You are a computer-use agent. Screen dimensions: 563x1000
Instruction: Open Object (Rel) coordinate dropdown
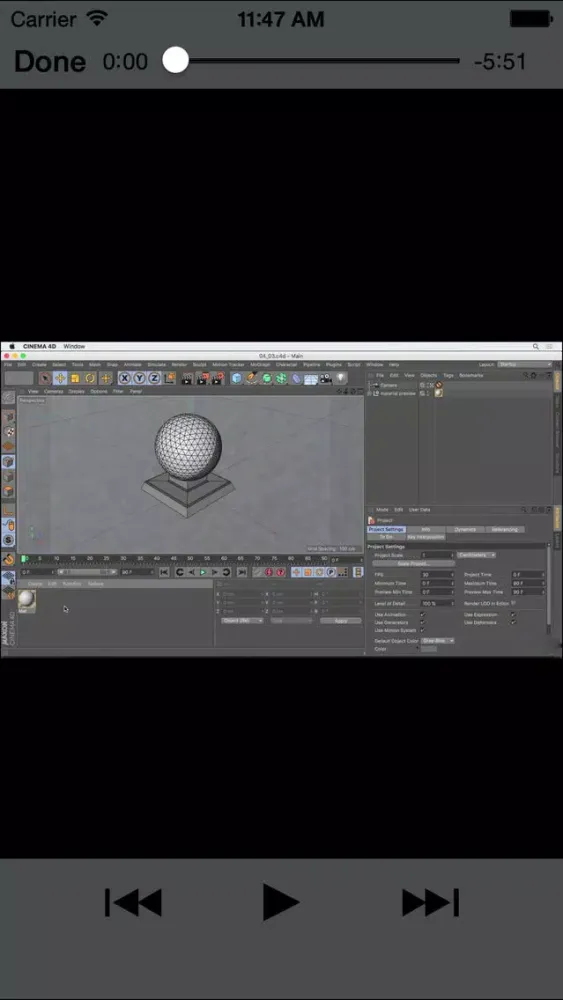click(242, 621)
